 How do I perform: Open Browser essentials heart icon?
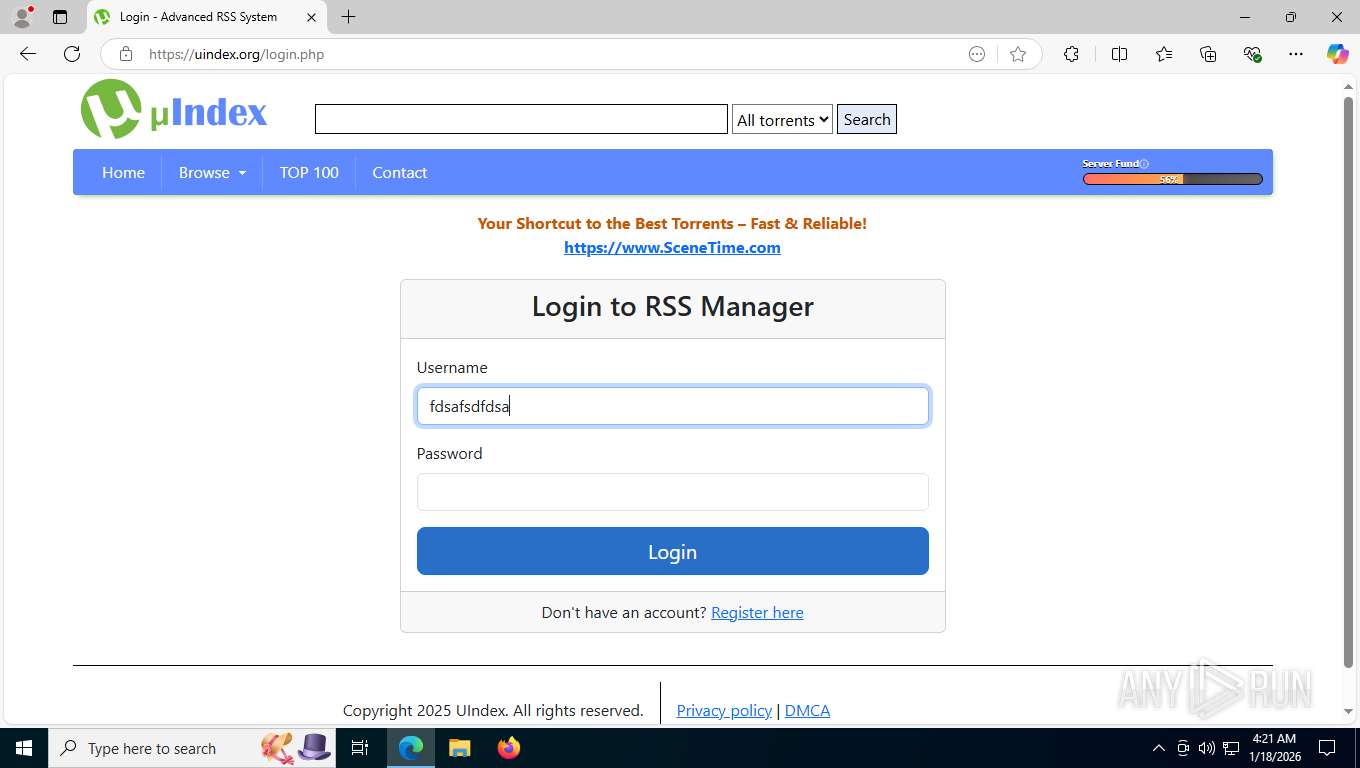click(1252, 54)
